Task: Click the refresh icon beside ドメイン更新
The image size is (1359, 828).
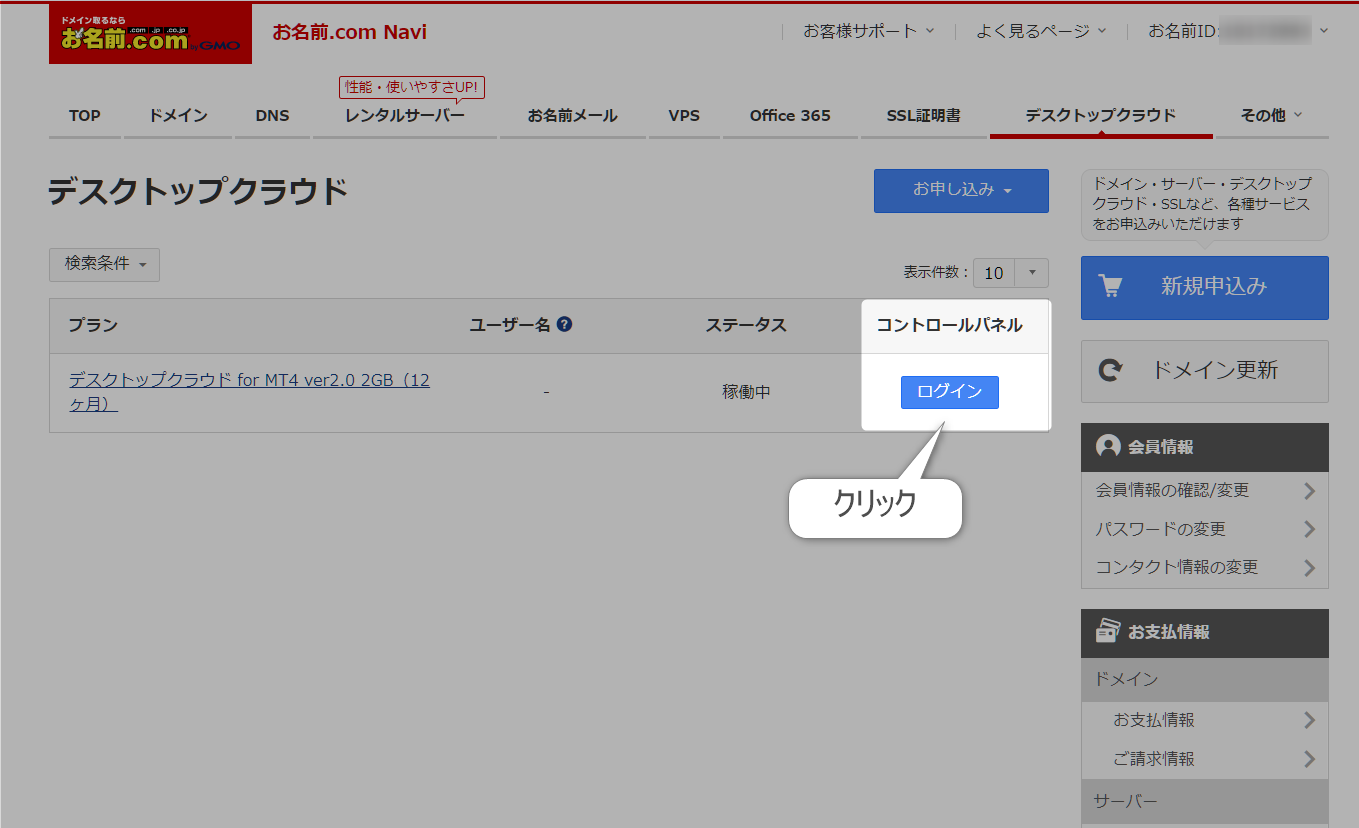Action: (1110, 371)
